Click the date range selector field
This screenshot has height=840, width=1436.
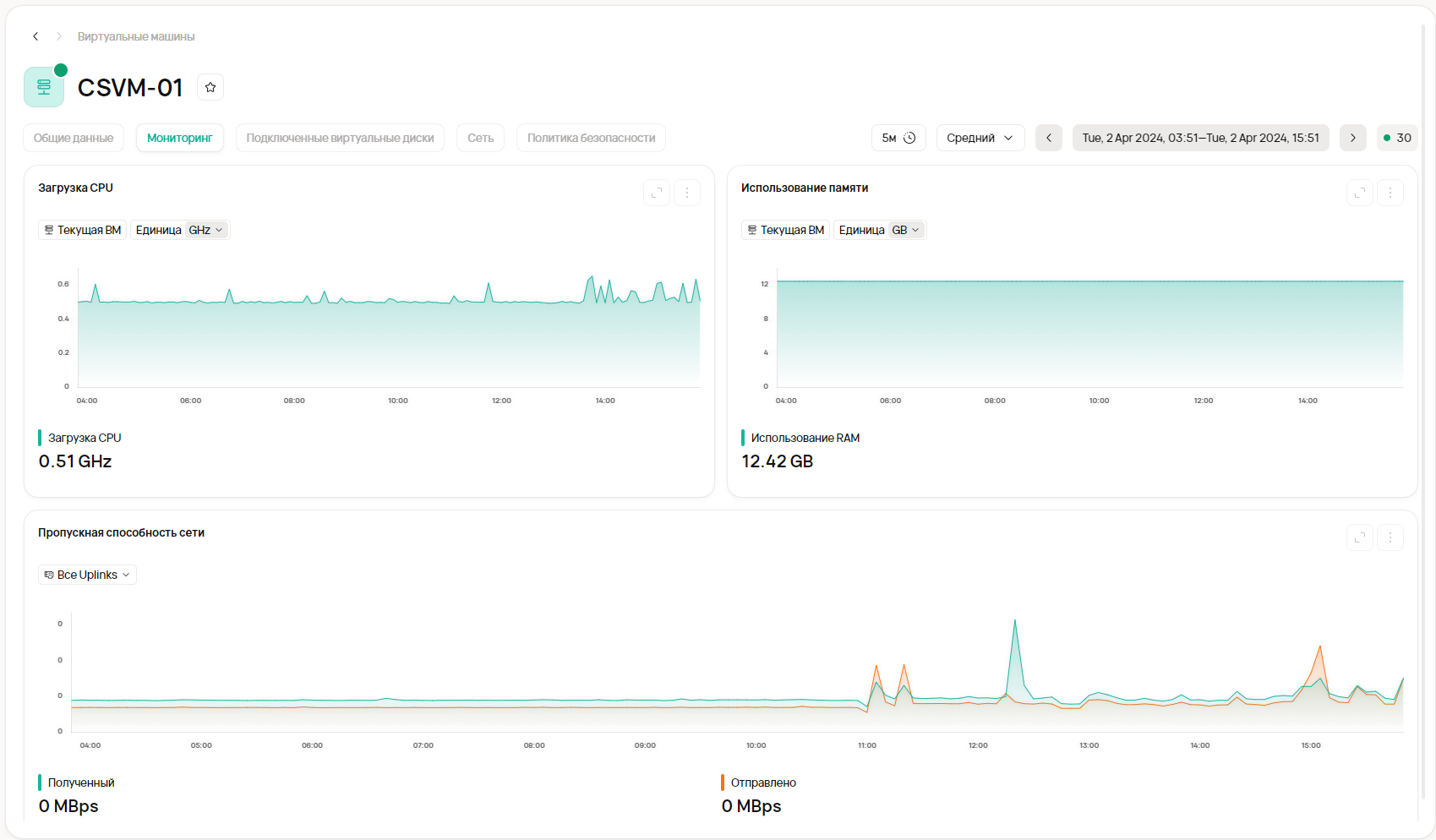[x=1200, y=138]
